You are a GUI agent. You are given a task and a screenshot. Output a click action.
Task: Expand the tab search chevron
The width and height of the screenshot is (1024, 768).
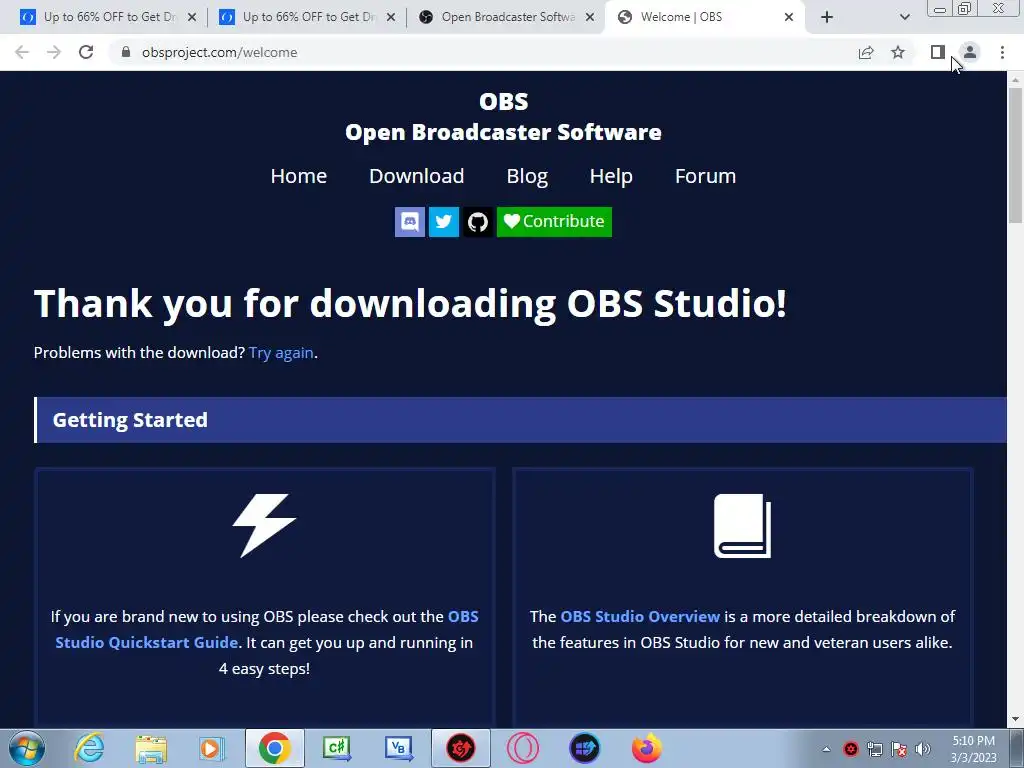[x=904, y=17]
